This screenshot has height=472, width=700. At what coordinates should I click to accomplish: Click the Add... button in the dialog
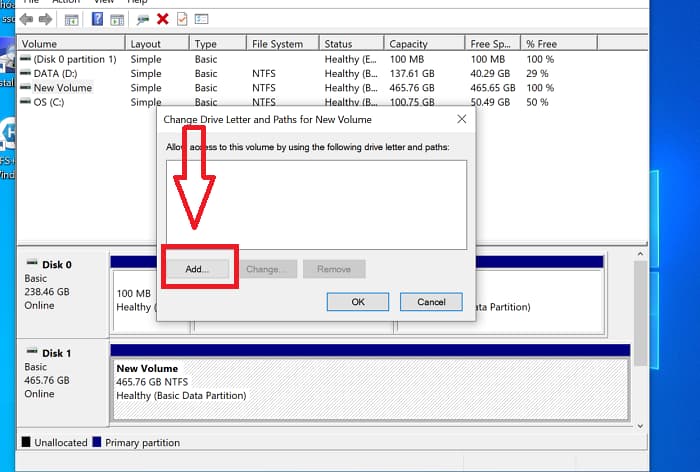196,269
